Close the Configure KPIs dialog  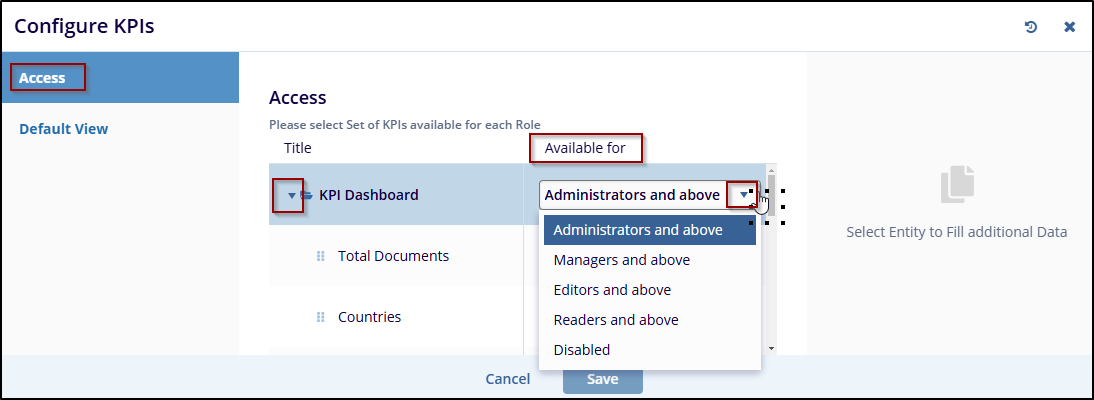tap(1069, 27)
